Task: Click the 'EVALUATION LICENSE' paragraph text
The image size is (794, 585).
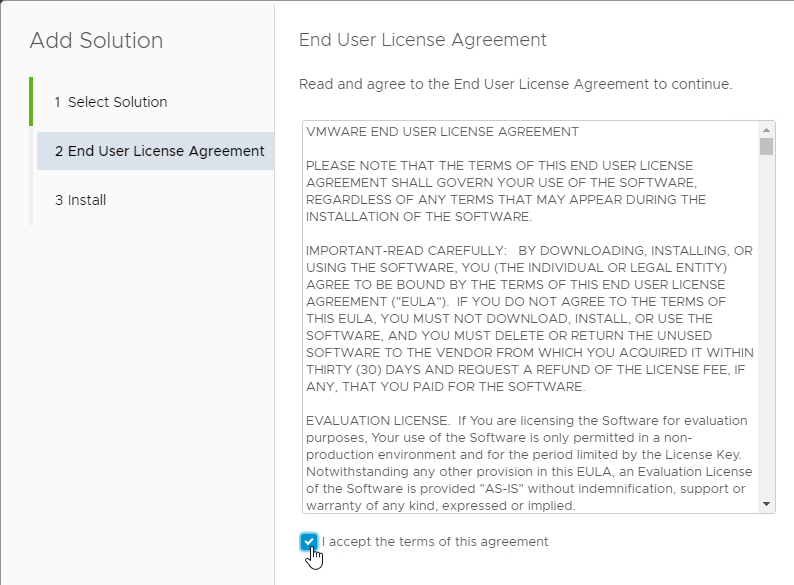Action: tap(529, 463)
